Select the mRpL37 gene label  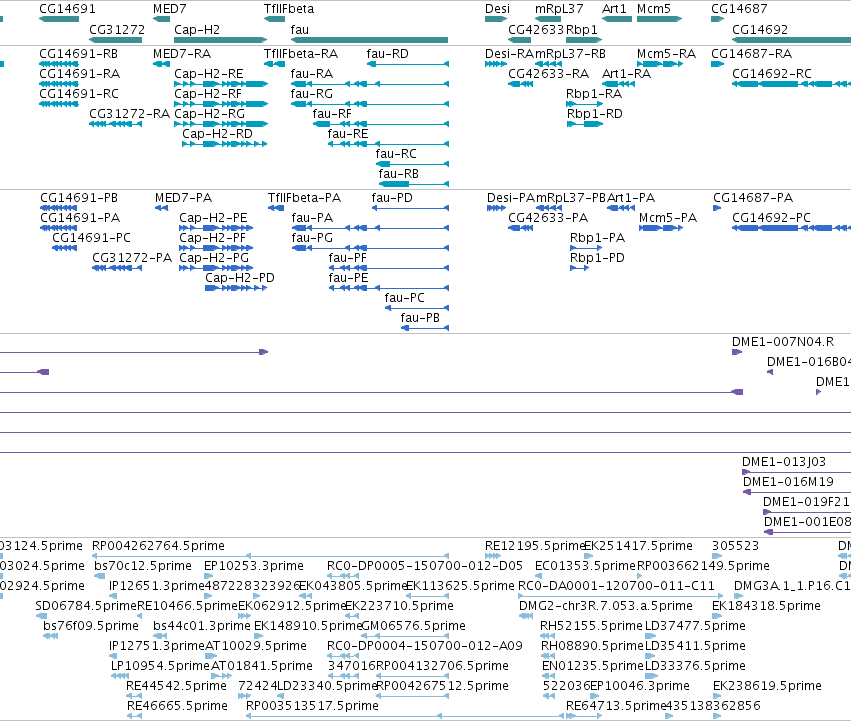tap(559, 9)
